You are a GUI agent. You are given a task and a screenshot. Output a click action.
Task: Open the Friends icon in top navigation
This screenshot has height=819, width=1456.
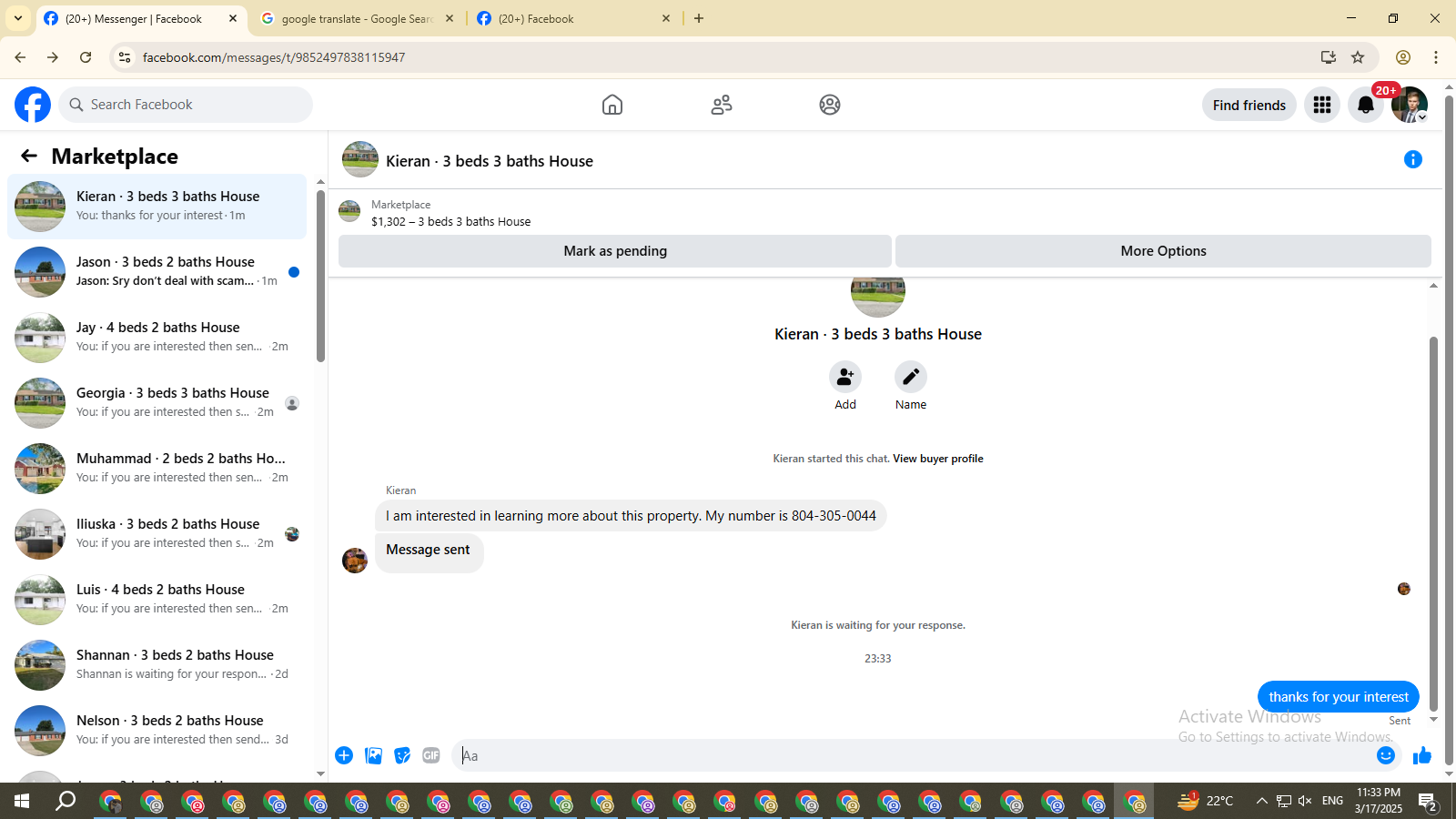pyautogui.click(x=722, y=105)
